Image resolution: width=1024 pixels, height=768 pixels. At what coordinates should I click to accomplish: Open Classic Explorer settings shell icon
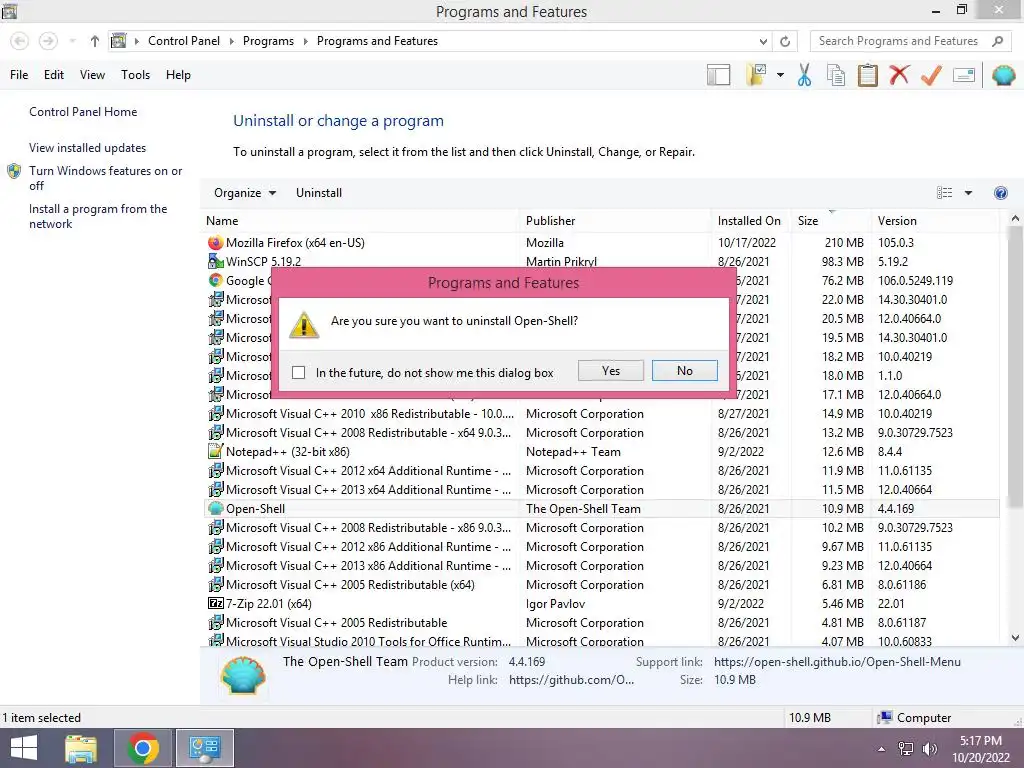tap(1004, 75)
